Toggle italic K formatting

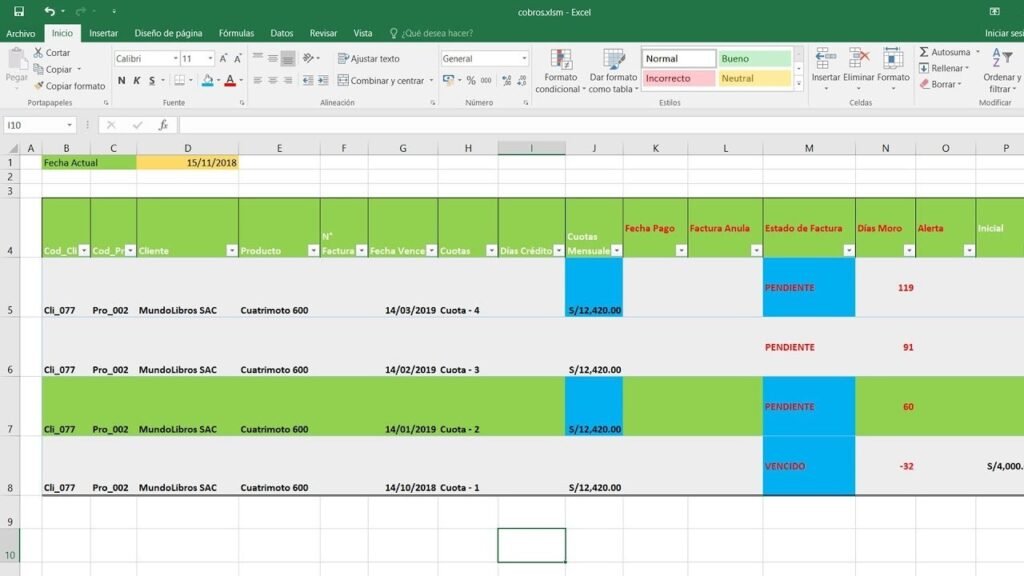coord(137,81)
